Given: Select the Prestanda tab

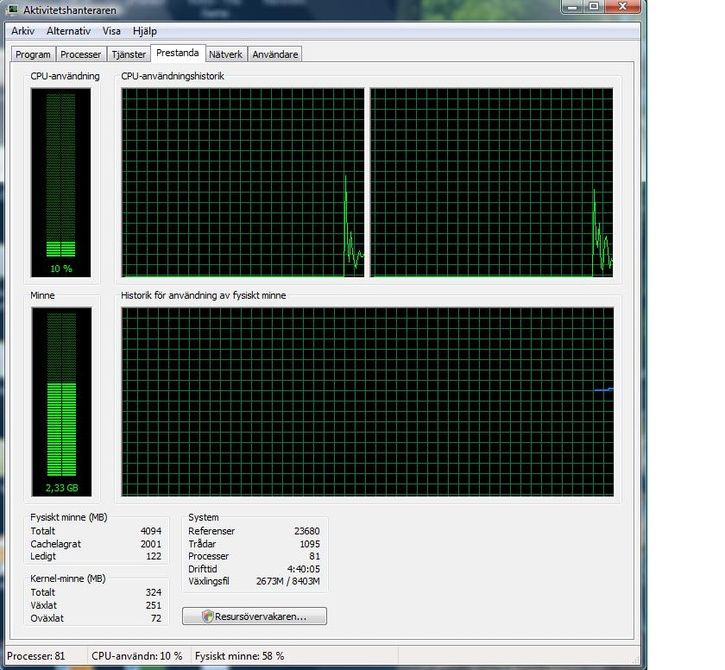Looking at the screenshot, I should point(177,53).
